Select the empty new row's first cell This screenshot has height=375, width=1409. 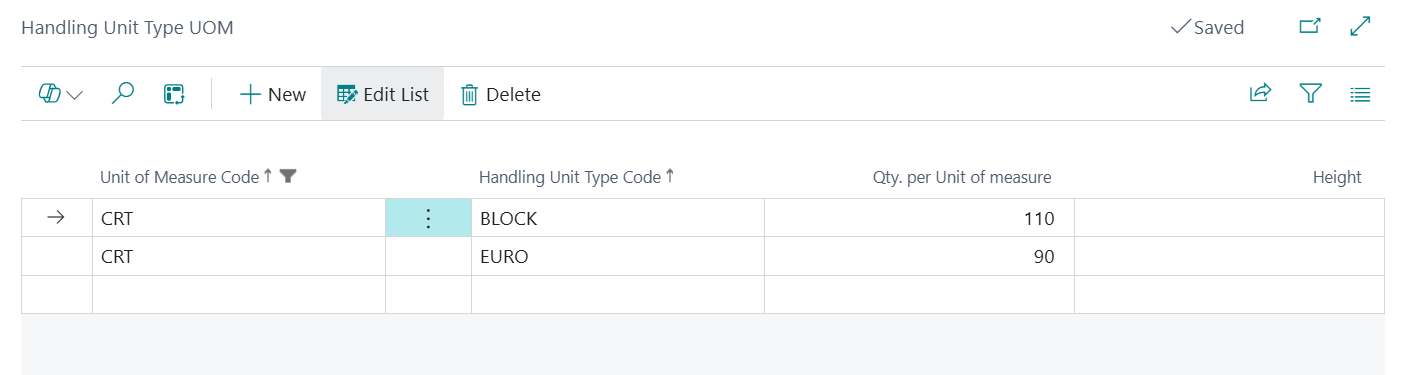[x=239, y=295]
